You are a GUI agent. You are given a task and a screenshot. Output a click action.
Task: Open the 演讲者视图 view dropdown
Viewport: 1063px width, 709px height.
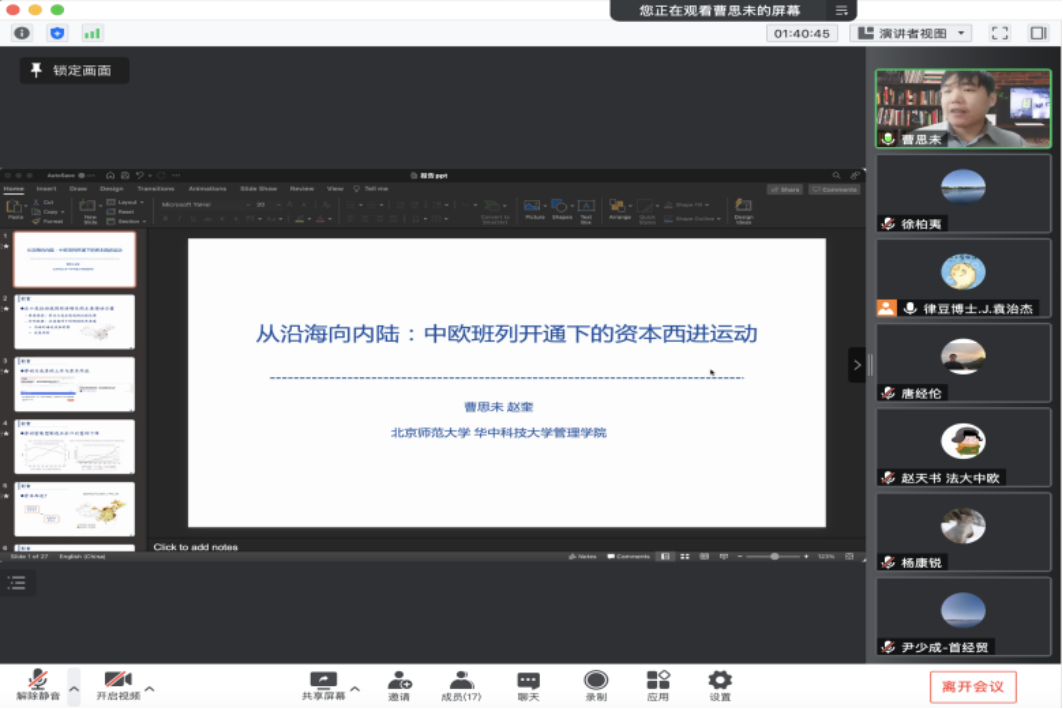pos(910,33)
